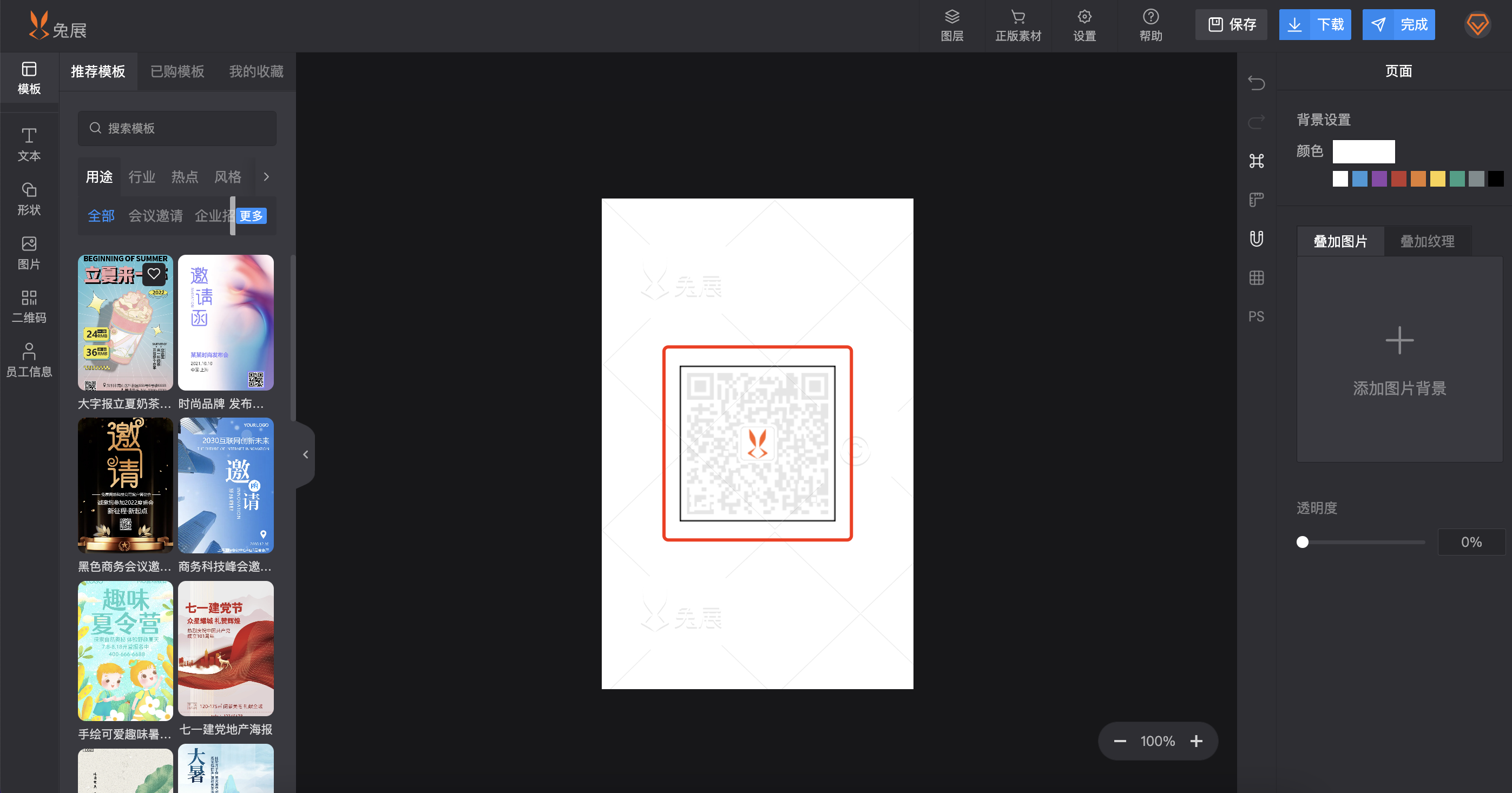Filter templates by 全部

coord(101,216)
